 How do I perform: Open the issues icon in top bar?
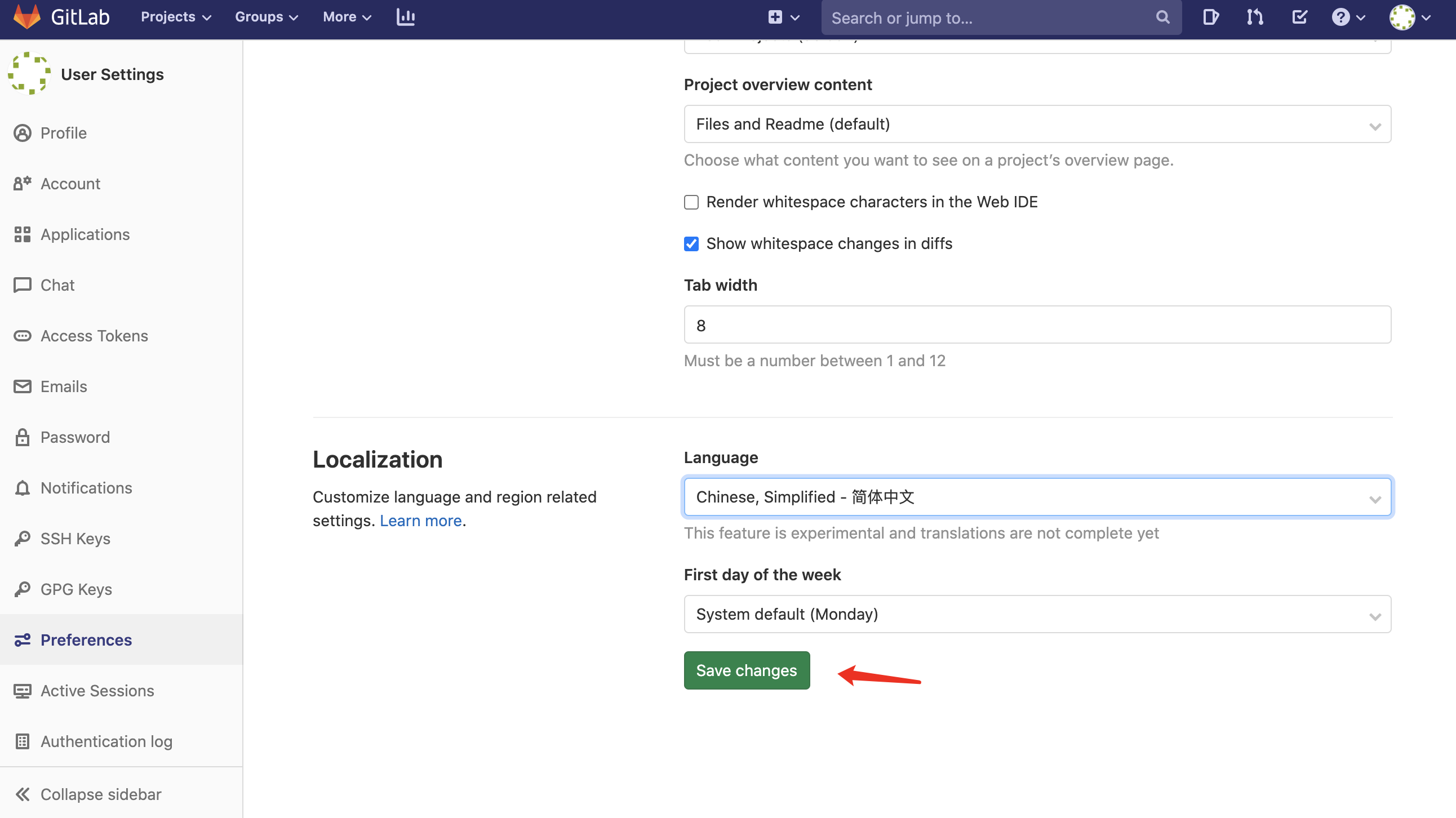[1210, 17]
